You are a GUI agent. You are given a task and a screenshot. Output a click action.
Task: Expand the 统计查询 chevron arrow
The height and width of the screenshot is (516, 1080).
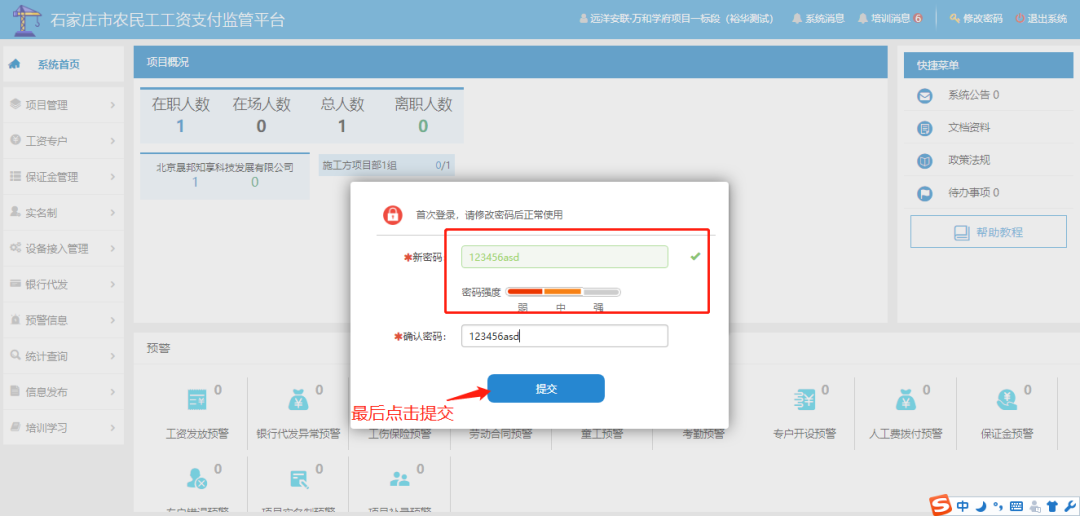112,356
